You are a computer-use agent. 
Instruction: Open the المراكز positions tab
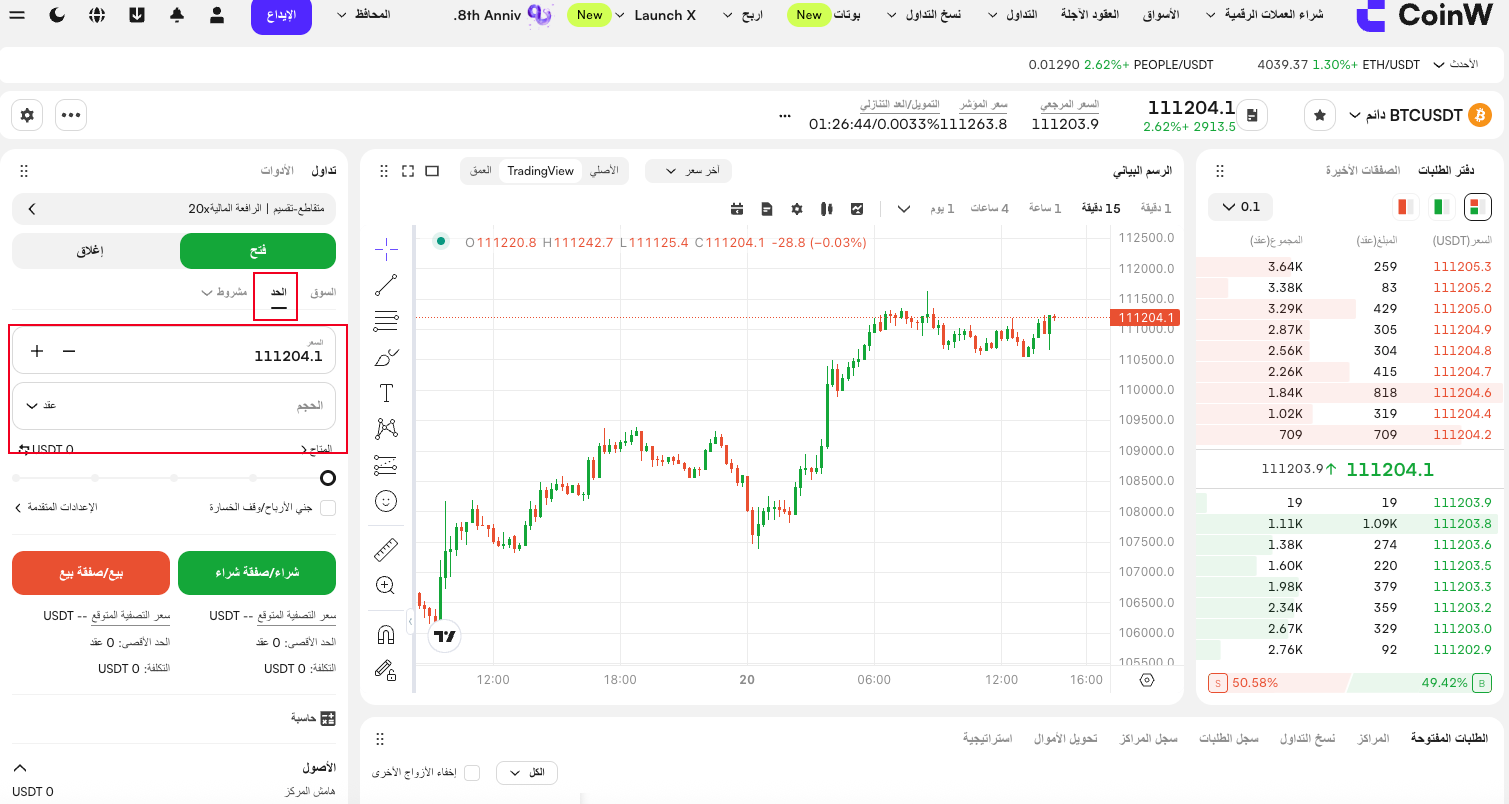pos(1373,738)
